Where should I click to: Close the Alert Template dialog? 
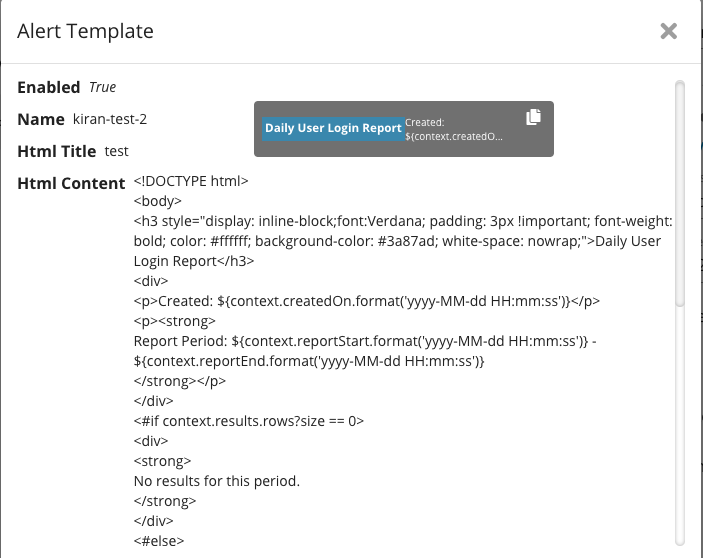(x=668, y=31)
